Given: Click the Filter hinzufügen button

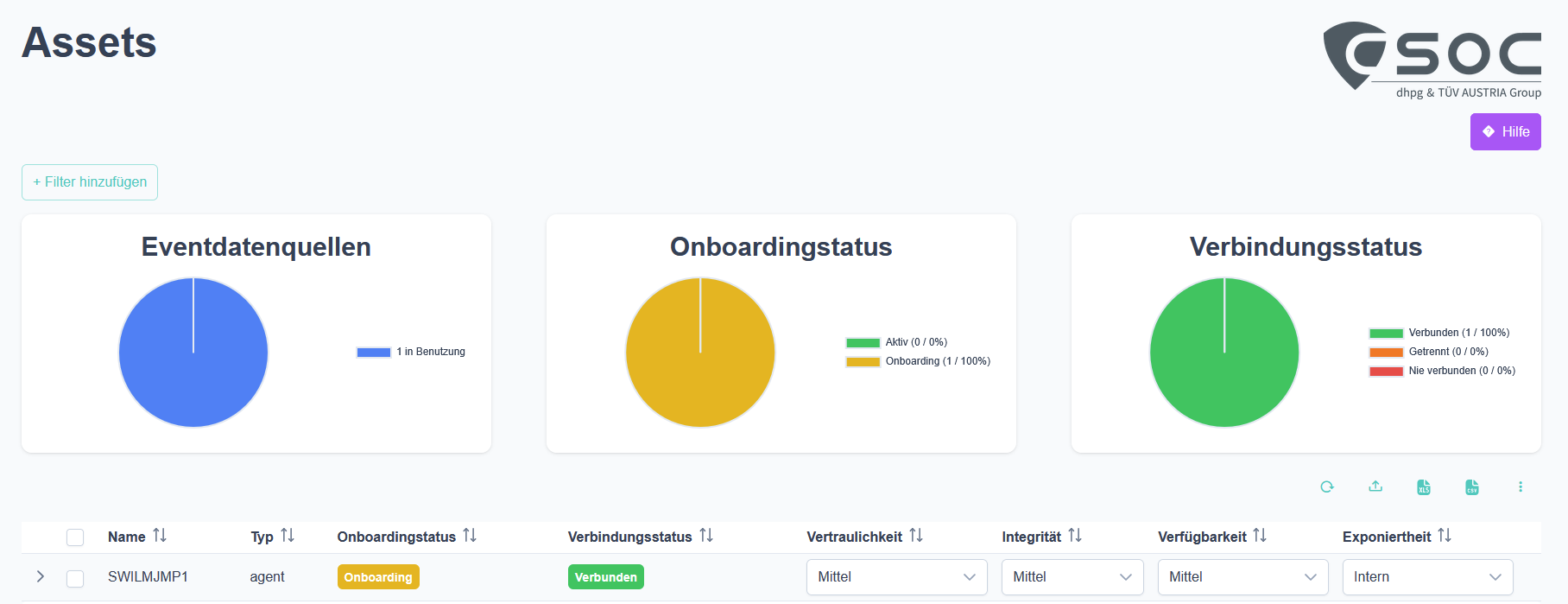Looking at the screenshot, I should [x=90, y=182].
